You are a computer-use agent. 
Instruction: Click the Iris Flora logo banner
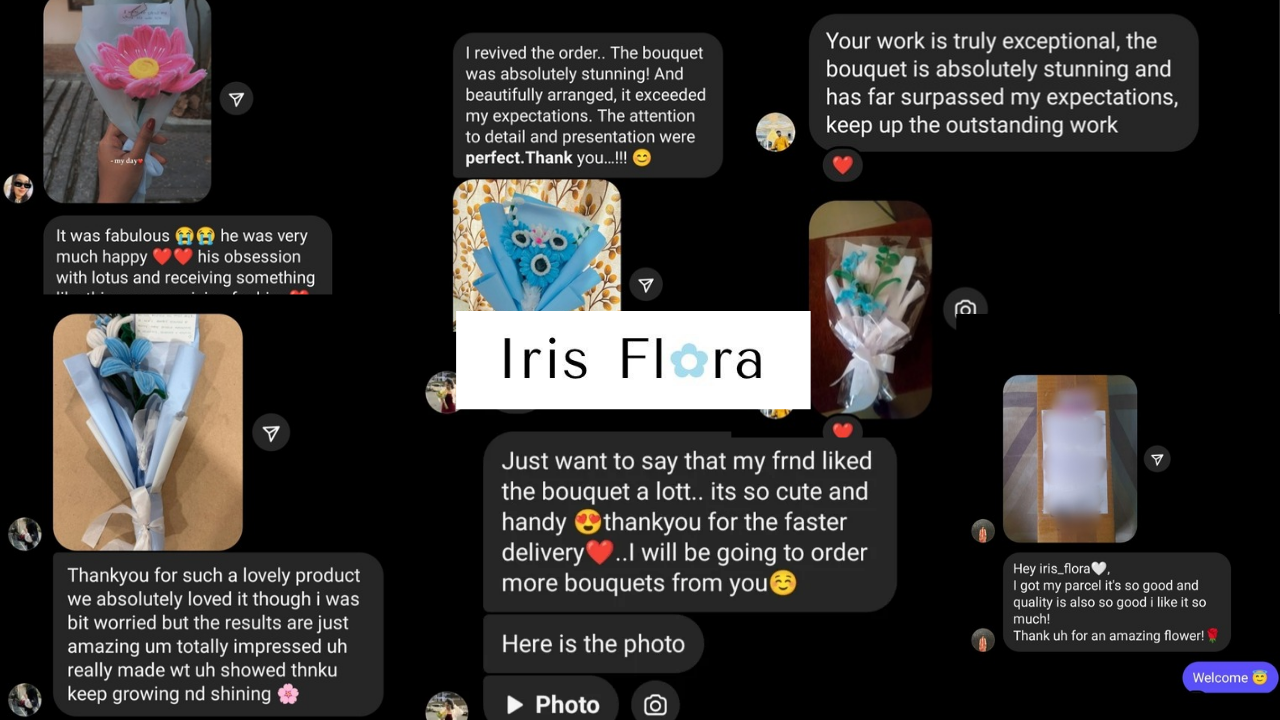coord(633,360)
